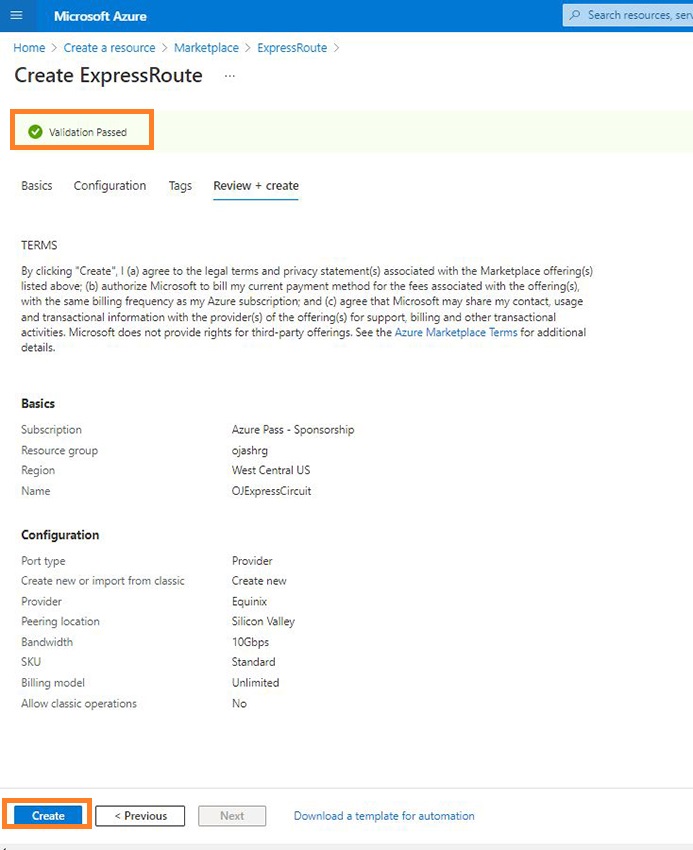
Task: Click the Microsoft Azure portal title
Action: click(100, 16)
